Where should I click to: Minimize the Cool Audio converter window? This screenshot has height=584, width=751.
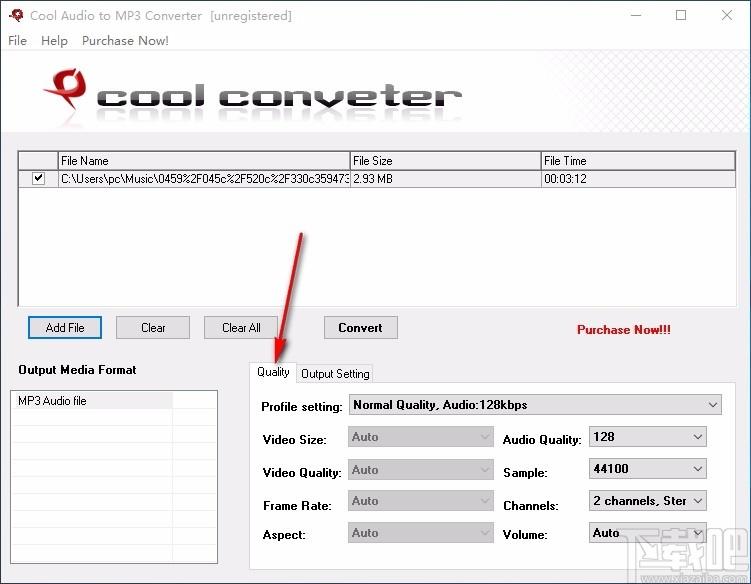(636, 15)
